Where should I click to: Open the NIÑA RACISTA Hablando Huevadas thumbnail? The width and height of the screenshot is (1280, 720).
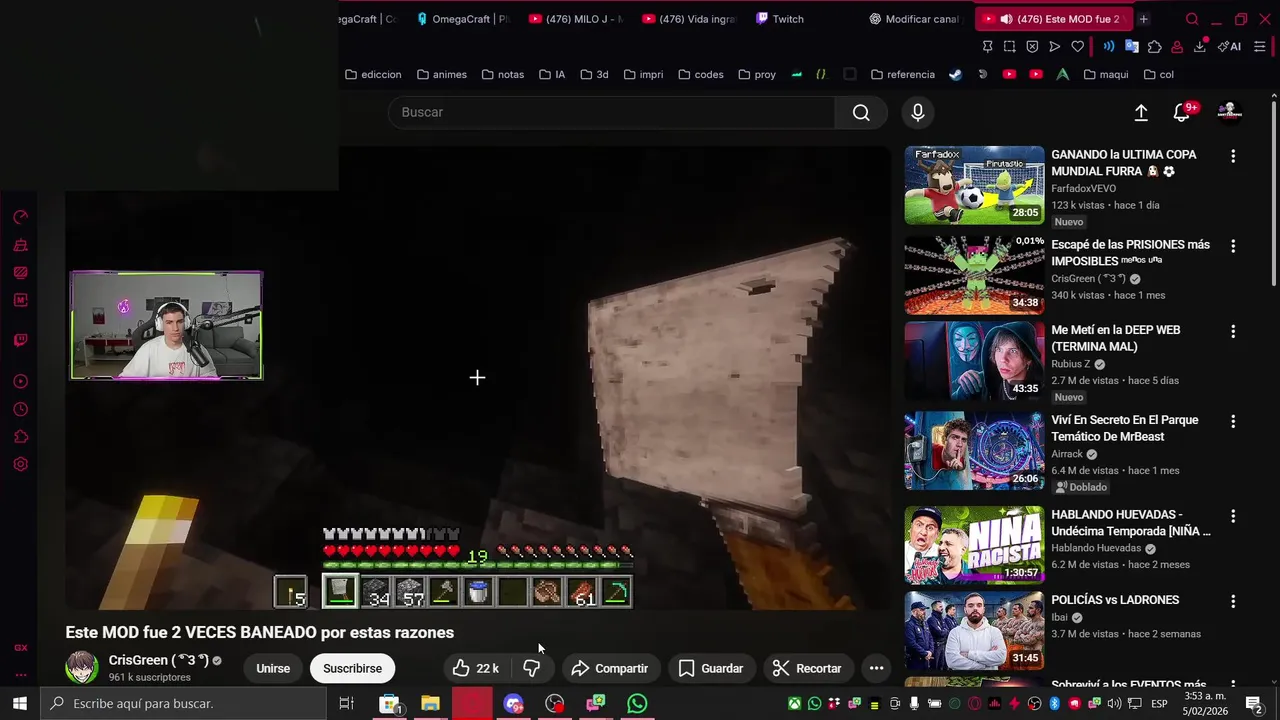(x=974, y=545)
